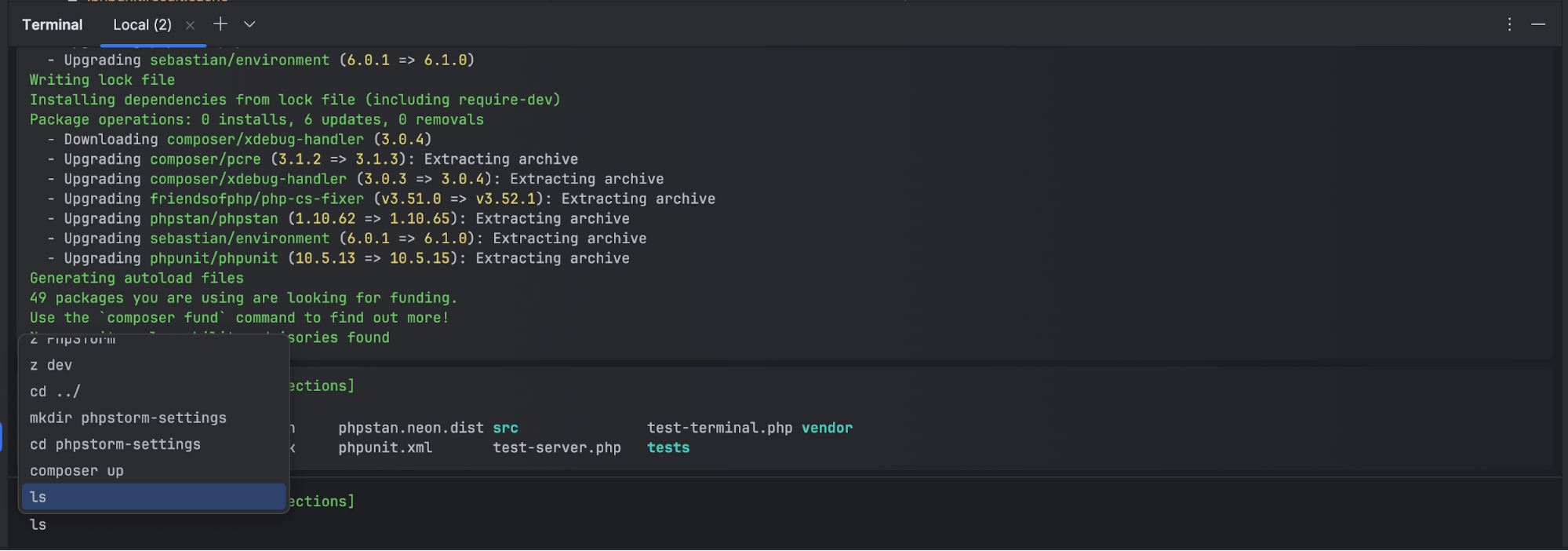1568x551 pixels.
Task: Click test-server.php in ls output
Action: click(x=556, y=447)
